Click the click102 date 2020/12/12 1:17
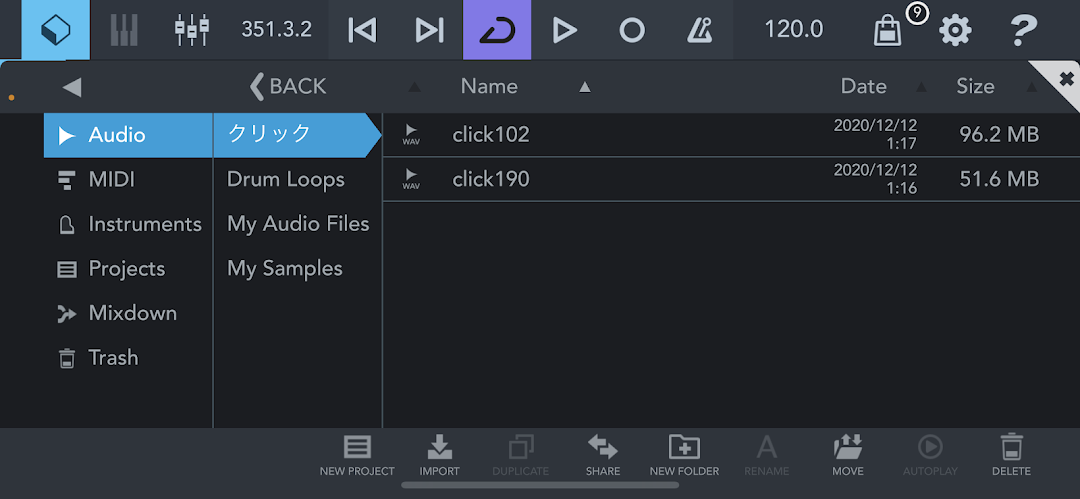 875,135
